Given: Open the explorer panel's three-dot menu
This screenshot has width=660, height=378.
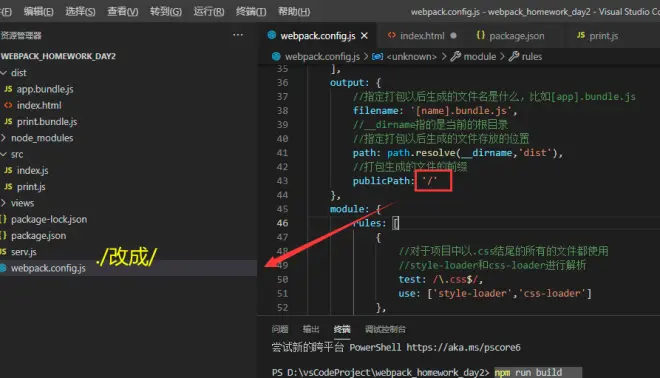Looking at the screenshot, I should pos(238,35).
